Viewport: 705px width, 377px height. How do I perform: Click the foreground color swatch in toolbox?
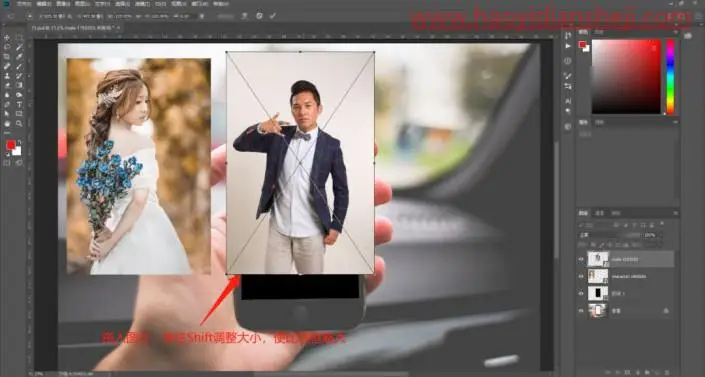10,145
